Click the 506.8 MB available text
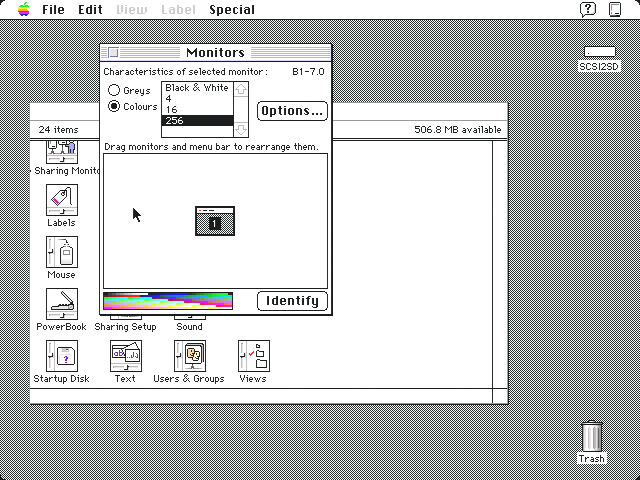Screen dimensions: 640x480 click(458, 130)
